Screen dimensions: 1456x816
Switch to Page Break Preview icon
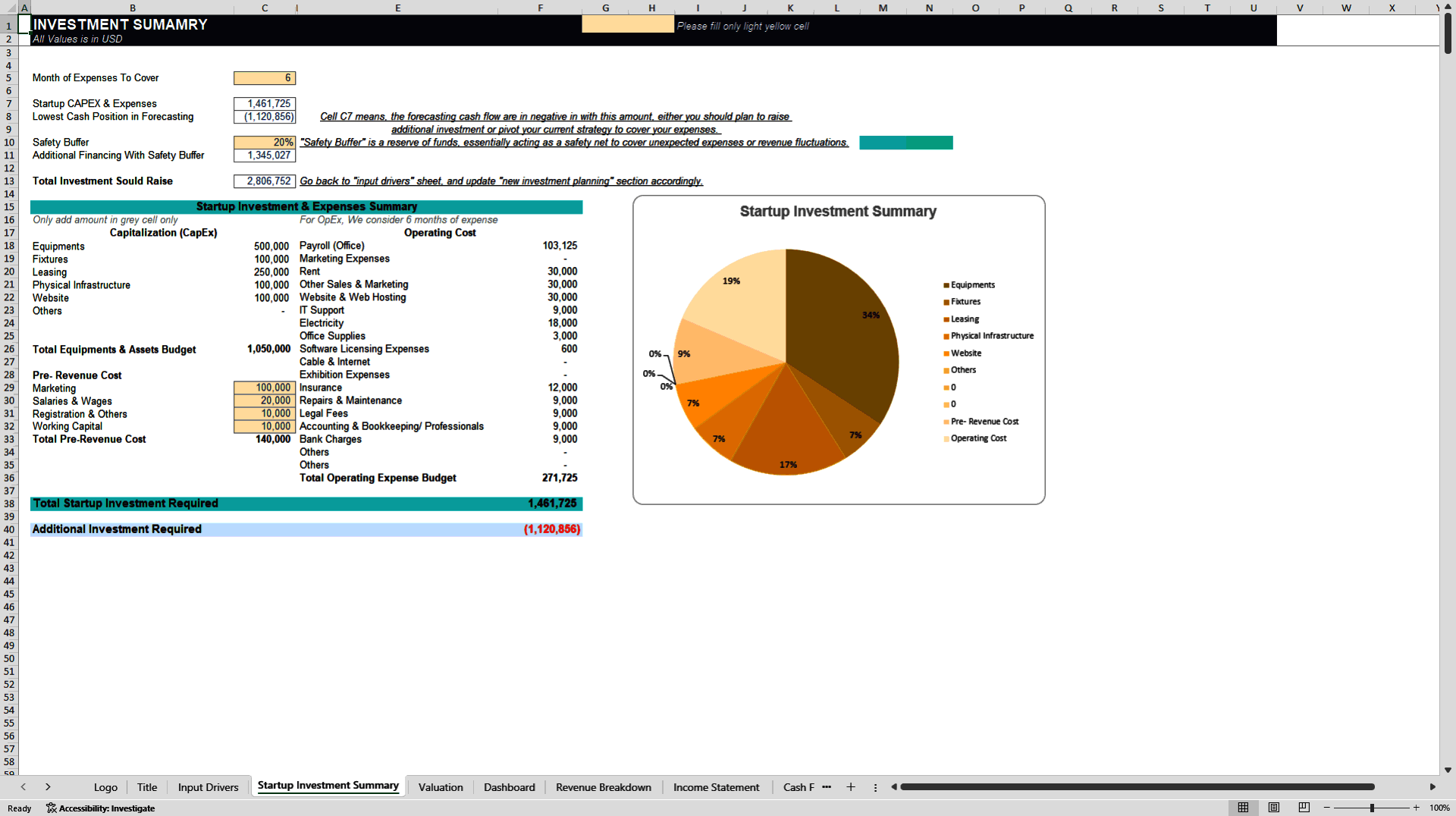click(x=1304, y=808)
